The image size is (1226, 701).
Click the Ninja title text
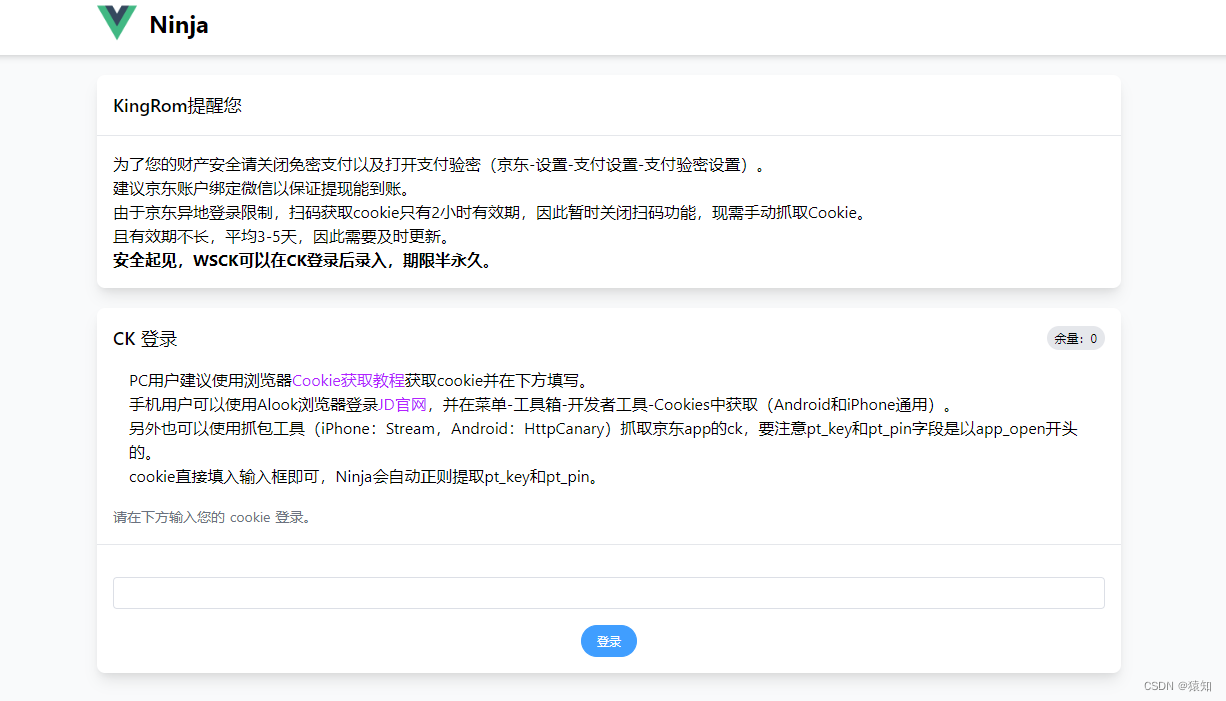tap(179, 25)
